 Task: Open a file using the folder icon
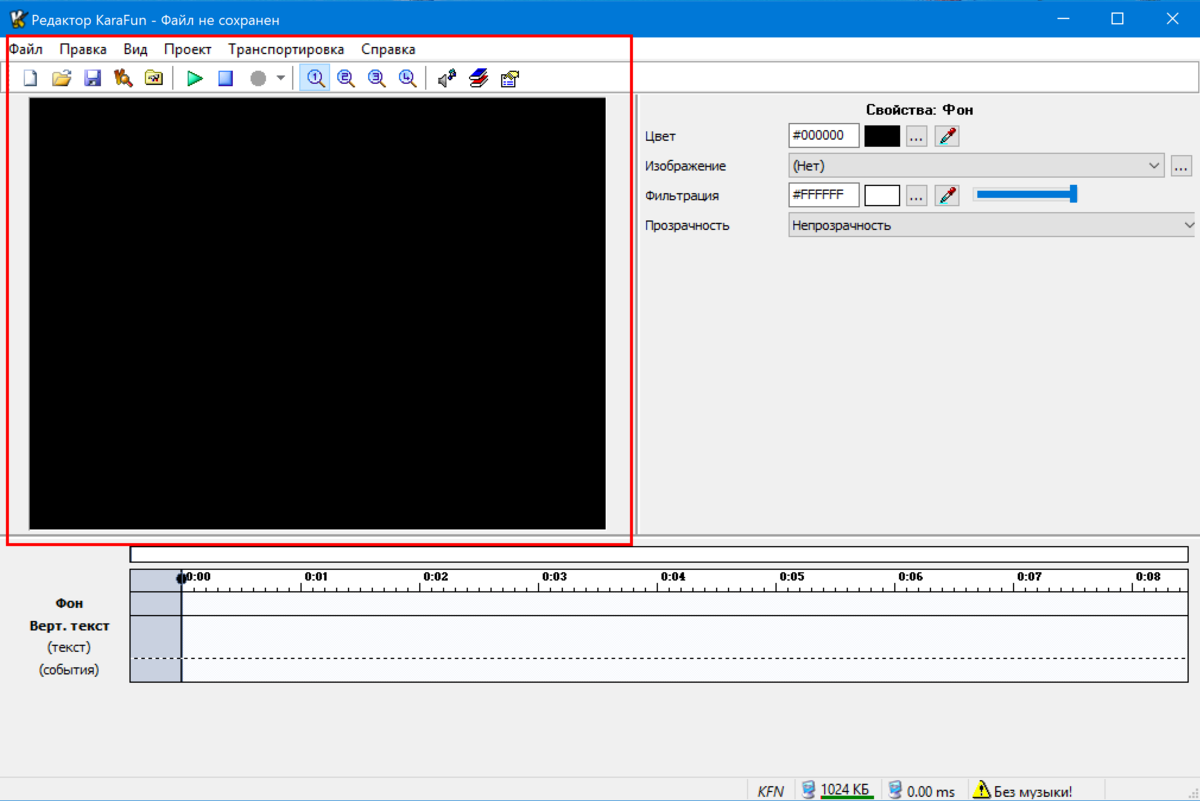[x=62, y=78]
